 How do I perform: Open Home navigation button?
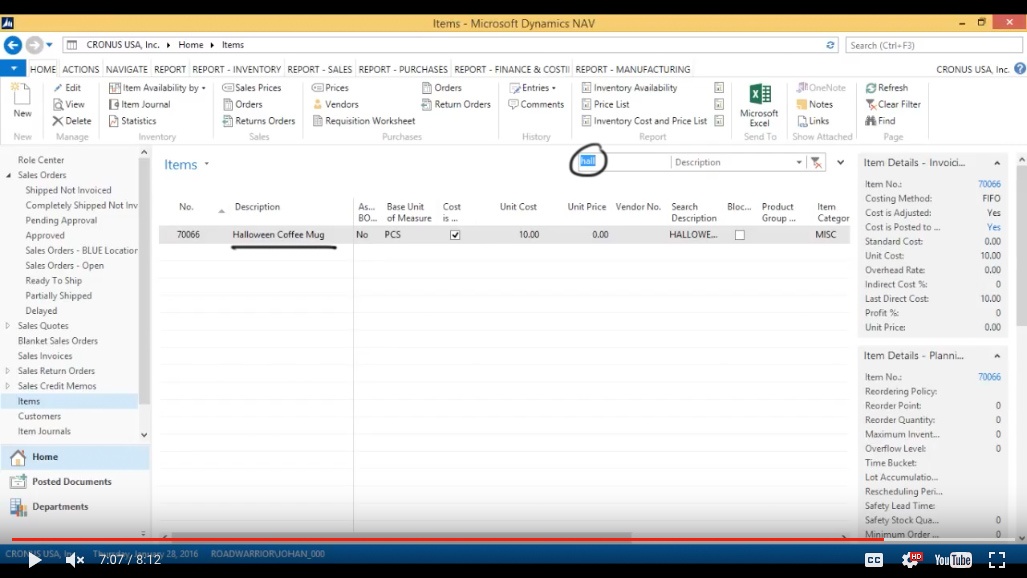75,457
